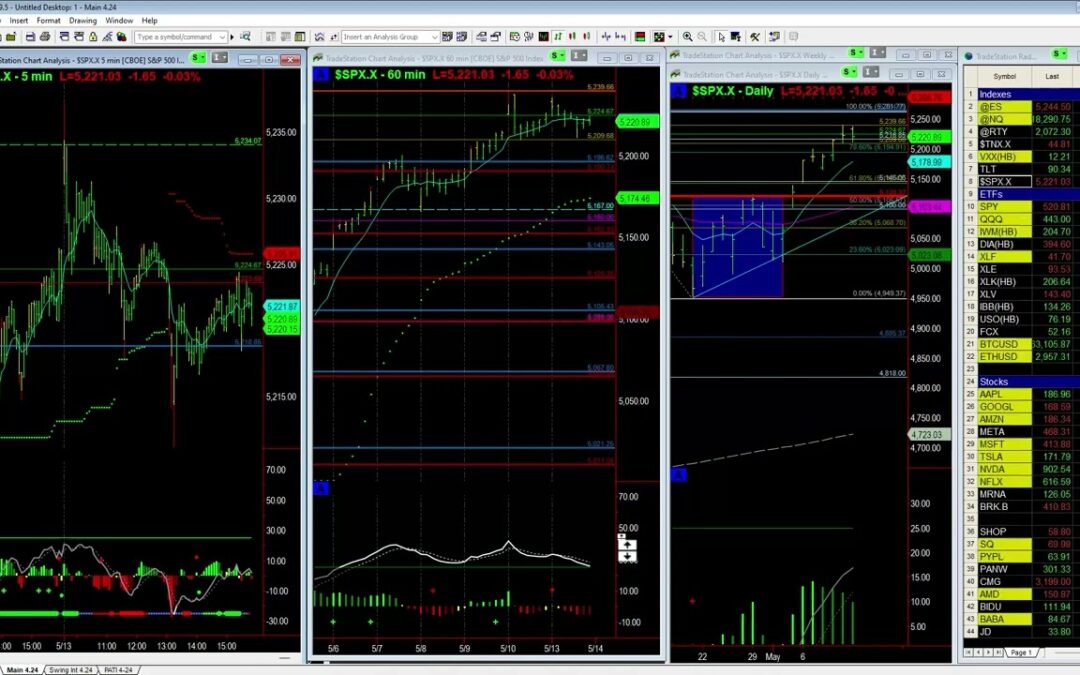Image resolution: width=1080 pixels, height=675 pixels.
Task: Click the Indexes group header row
Action: point(1022,94)
